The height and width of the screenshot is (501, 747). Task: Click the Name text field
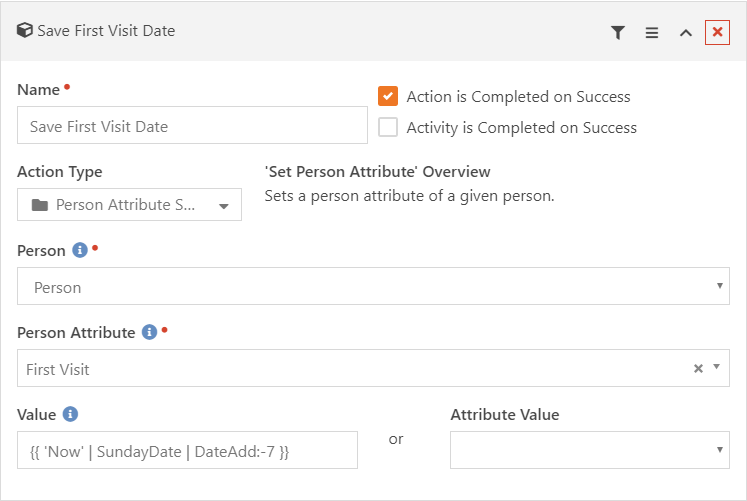(192, 125)
